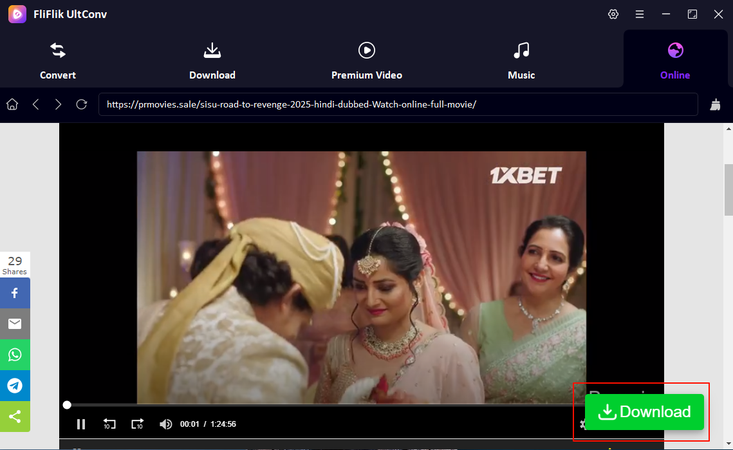
Task: Click the 29 Shares counter
Action: tap(15, 265)
